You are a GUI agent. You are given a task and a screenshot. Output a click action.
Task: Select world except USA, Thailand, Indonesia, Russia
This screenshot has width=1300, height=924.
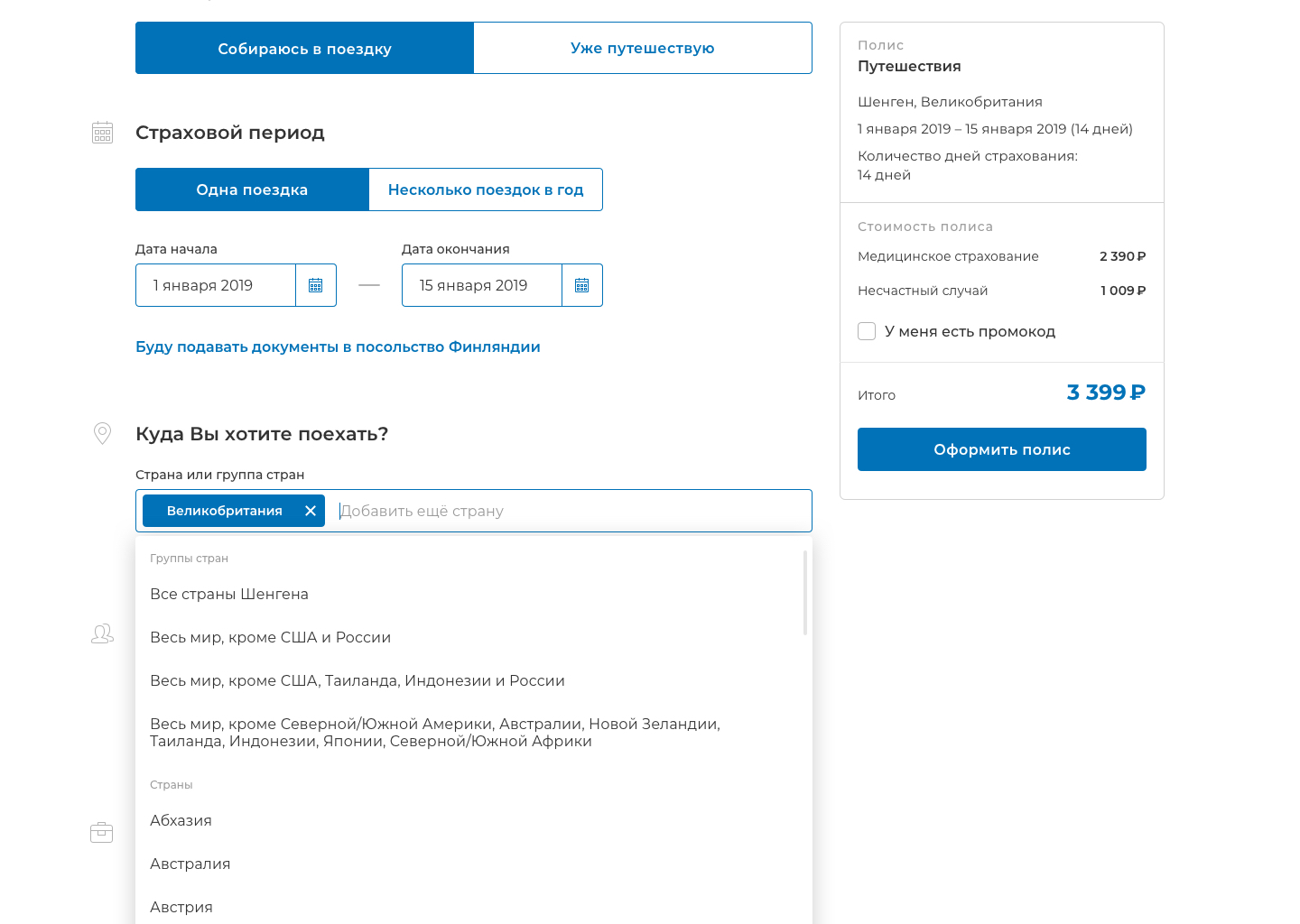coord(474,680)
